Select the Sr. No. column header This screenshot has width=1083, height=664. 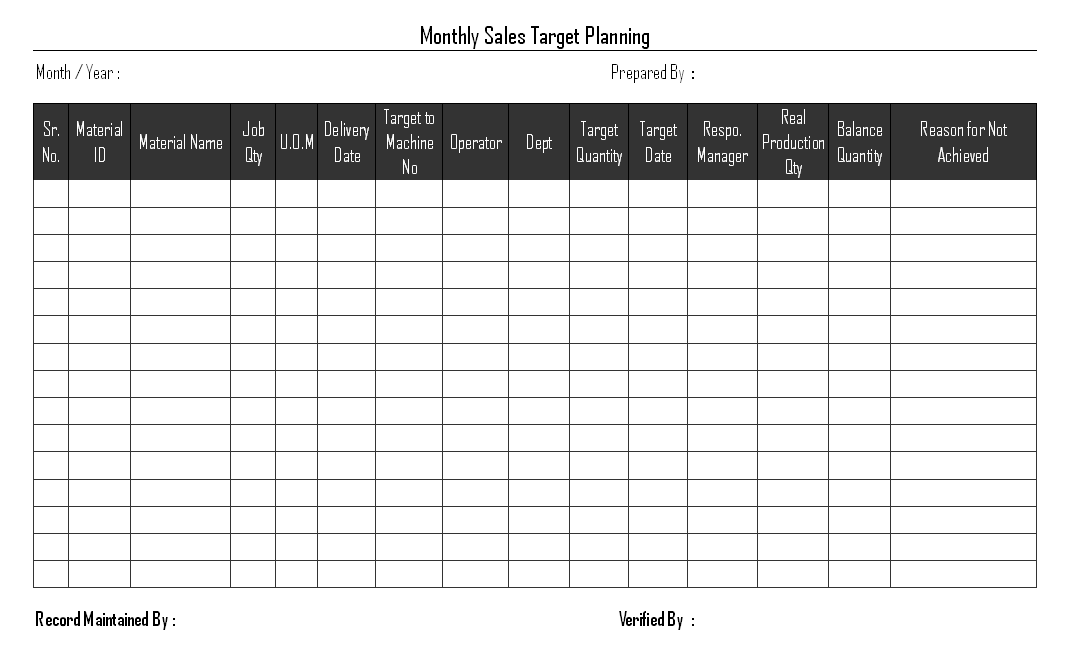pyautogui.click(x=51, y=142)
